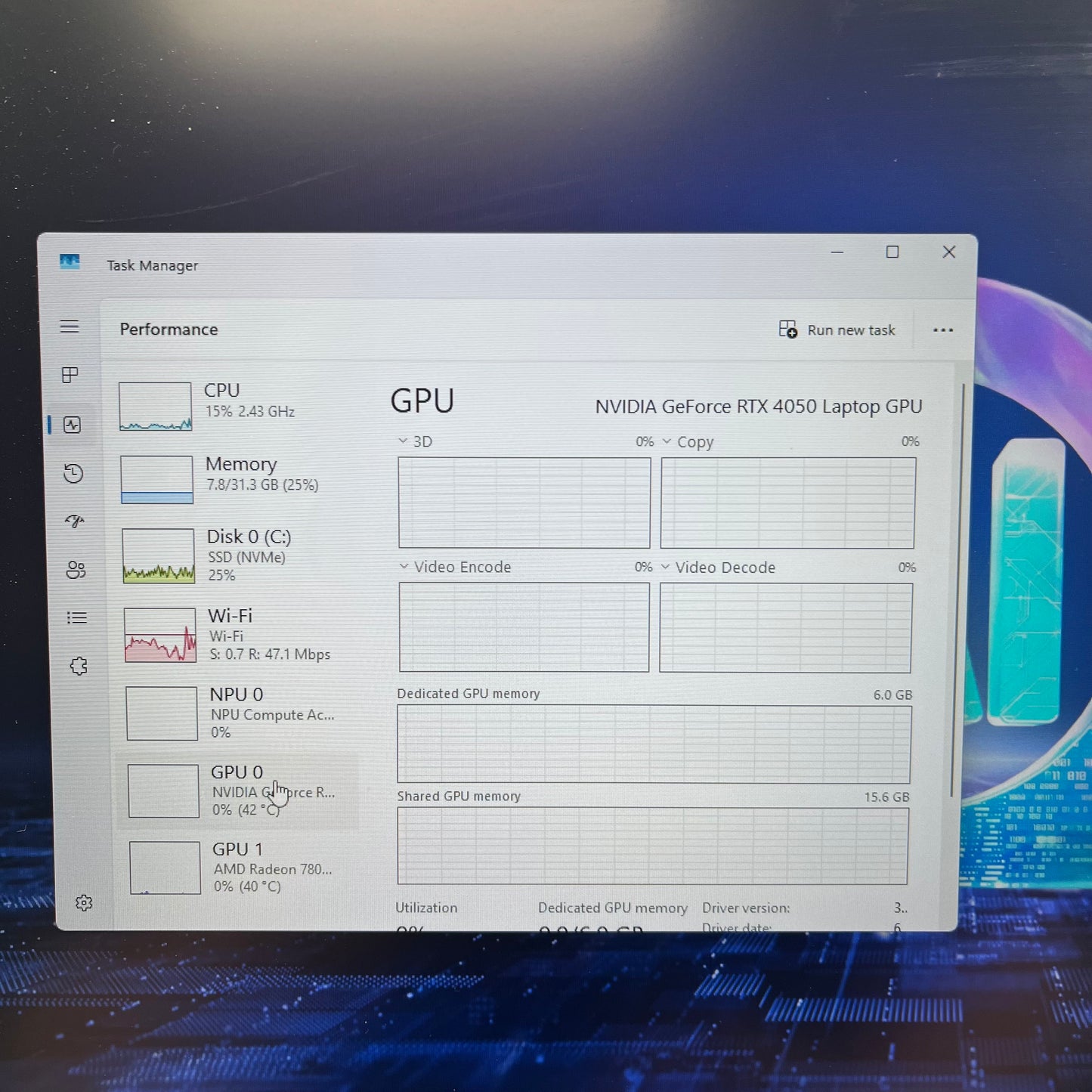The width and height of the screenshot is (1092, 1092).
Task: Open the Details list icon
Action: 76,617
